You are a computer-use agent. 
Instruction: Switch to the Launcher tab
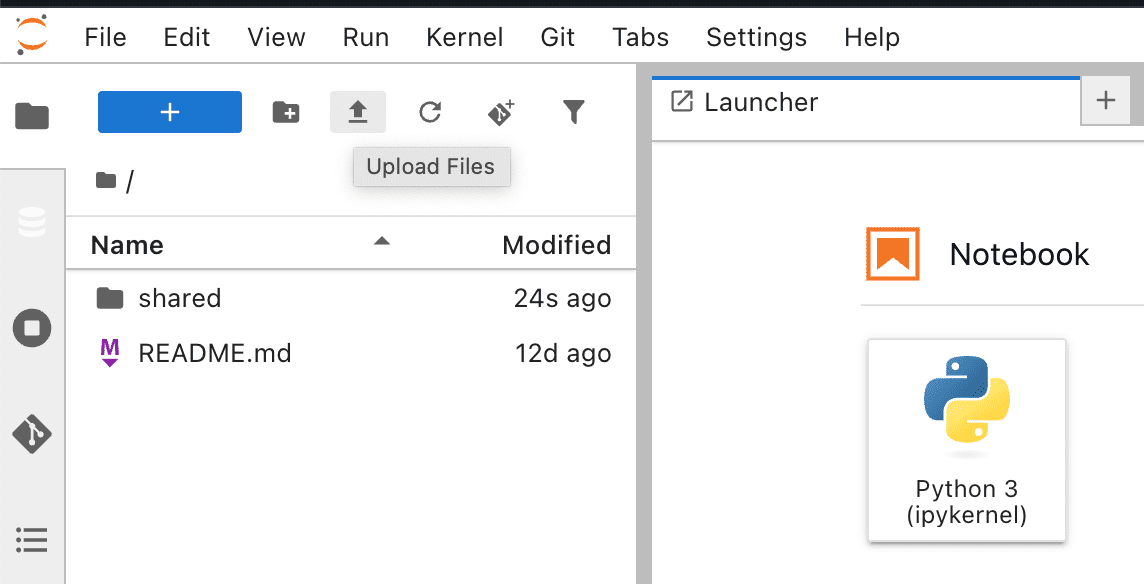click(x=760, y=102)
